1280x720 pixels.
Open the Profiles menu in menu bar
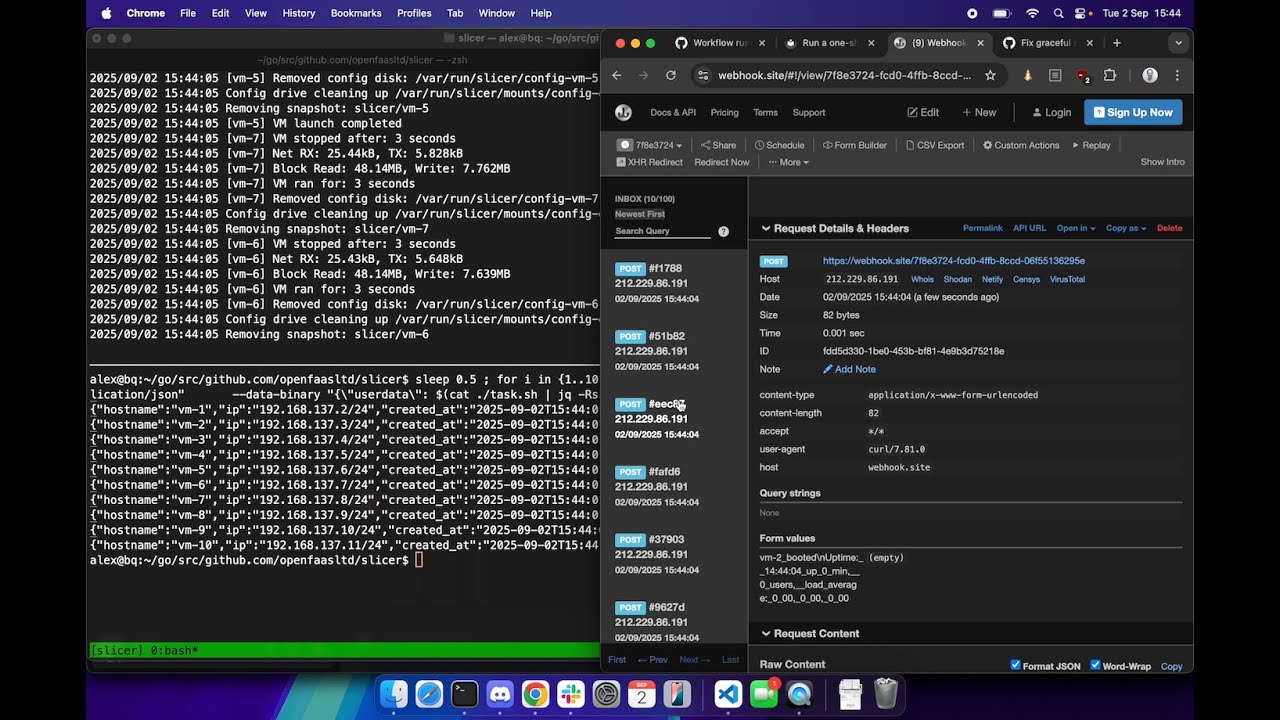[x=414, y=13]
